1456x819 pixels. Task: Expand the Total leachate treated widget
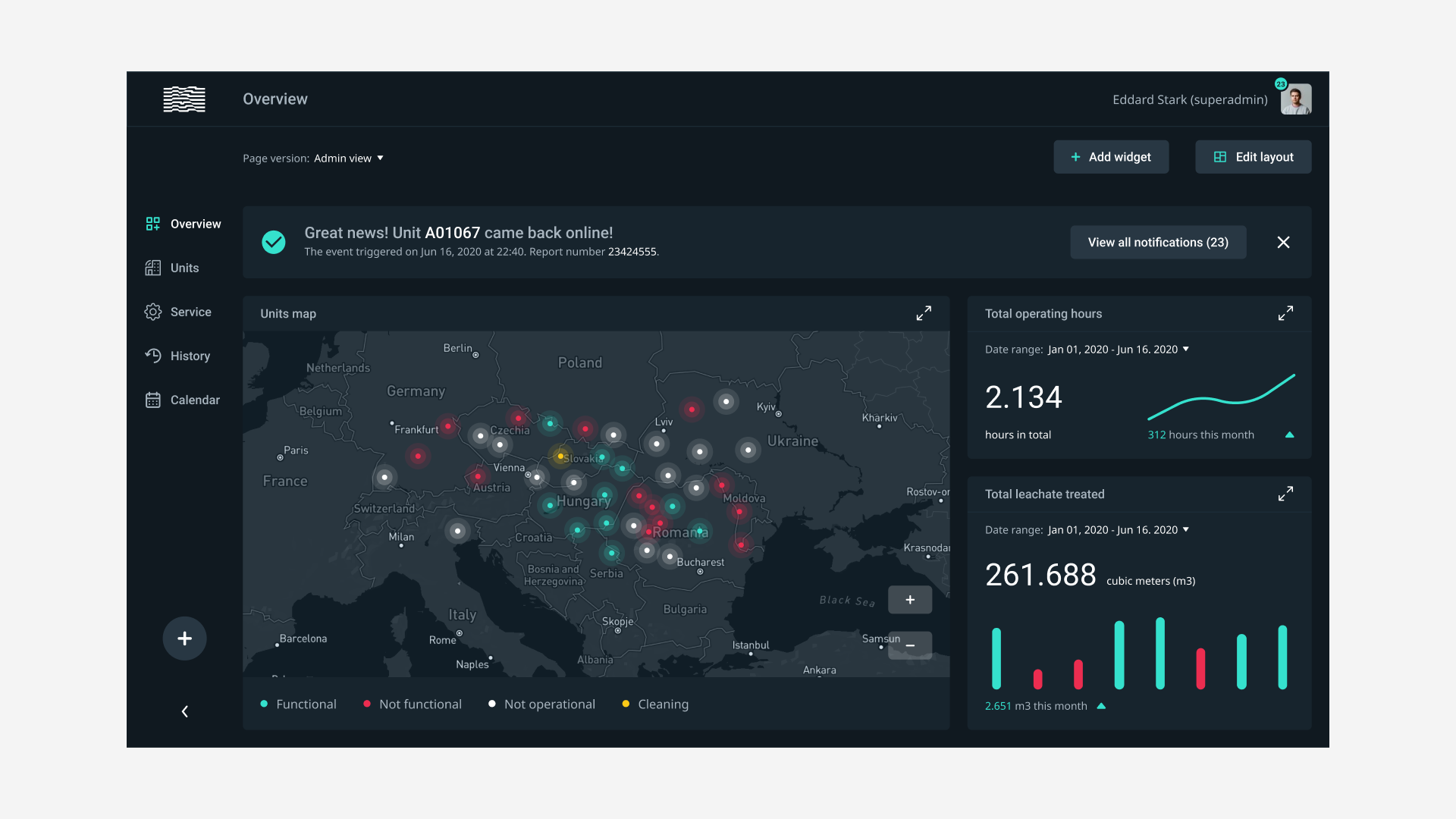(1286, 493)
